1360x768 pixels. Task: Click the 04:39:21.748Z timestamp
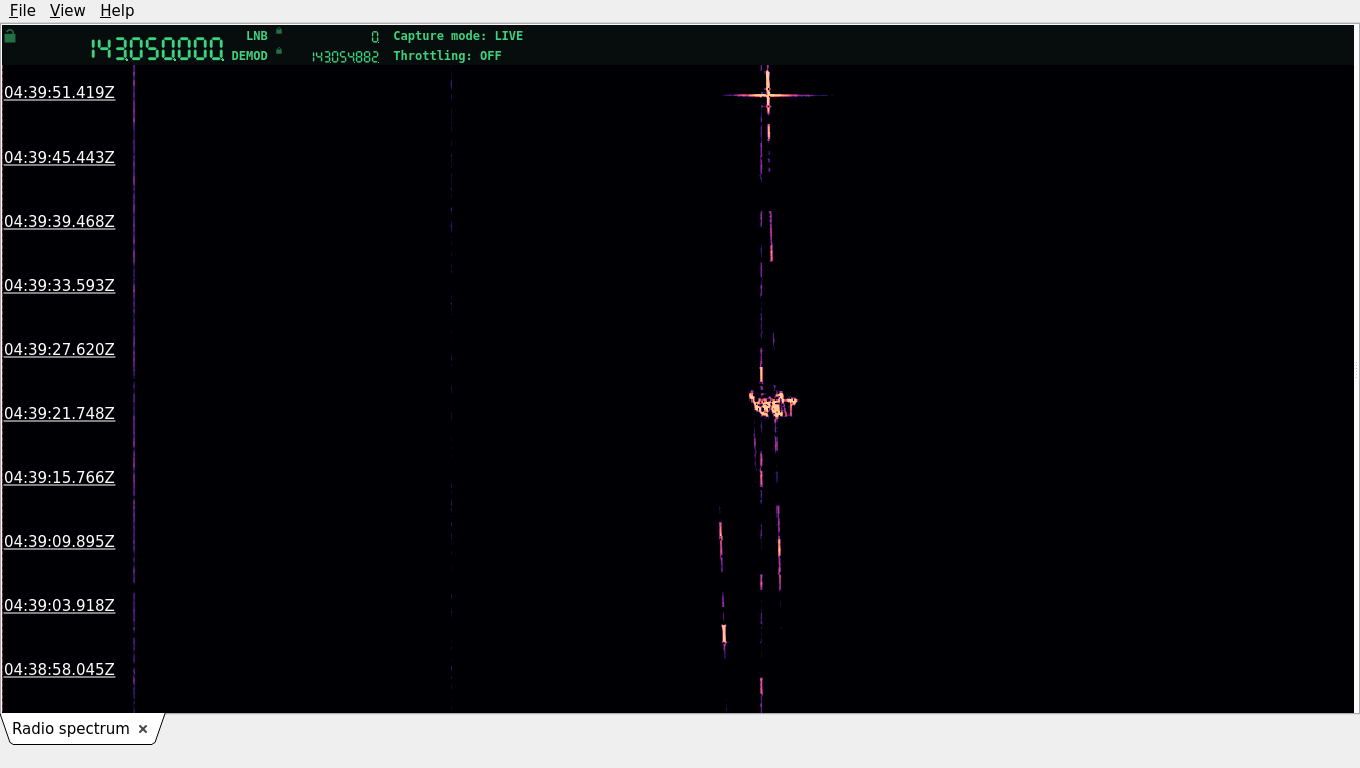click(59, 413)
